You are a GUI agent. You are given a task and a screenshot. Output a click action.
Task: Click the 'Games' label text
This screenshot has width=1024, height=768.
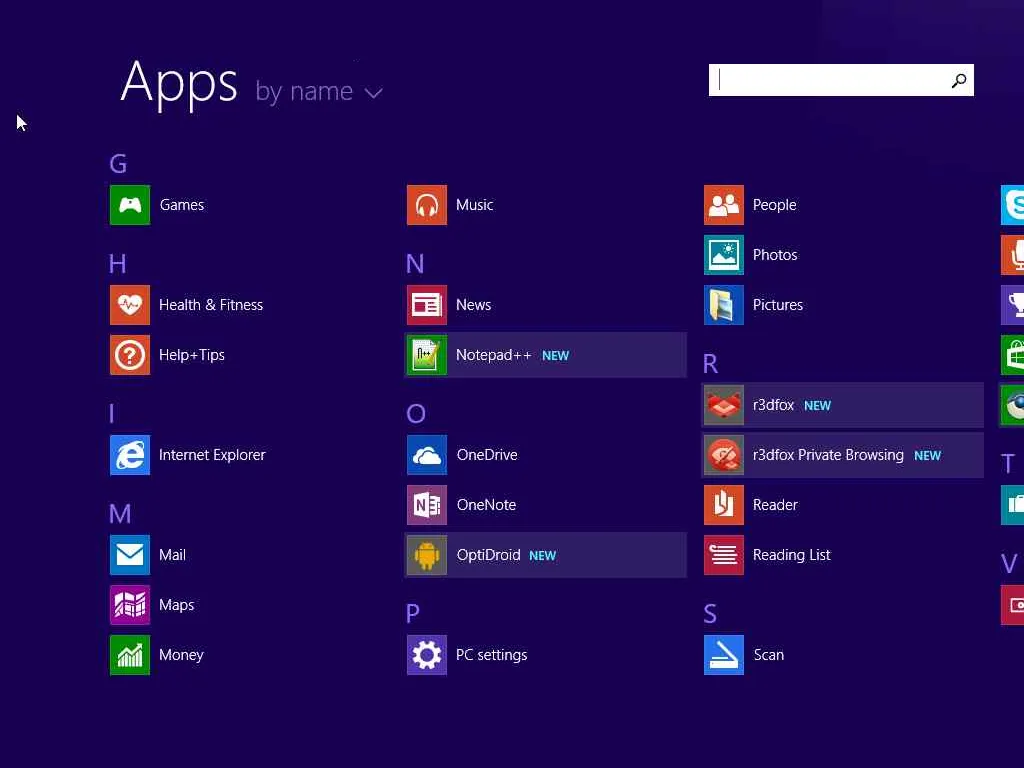click(x=182, y=205)
